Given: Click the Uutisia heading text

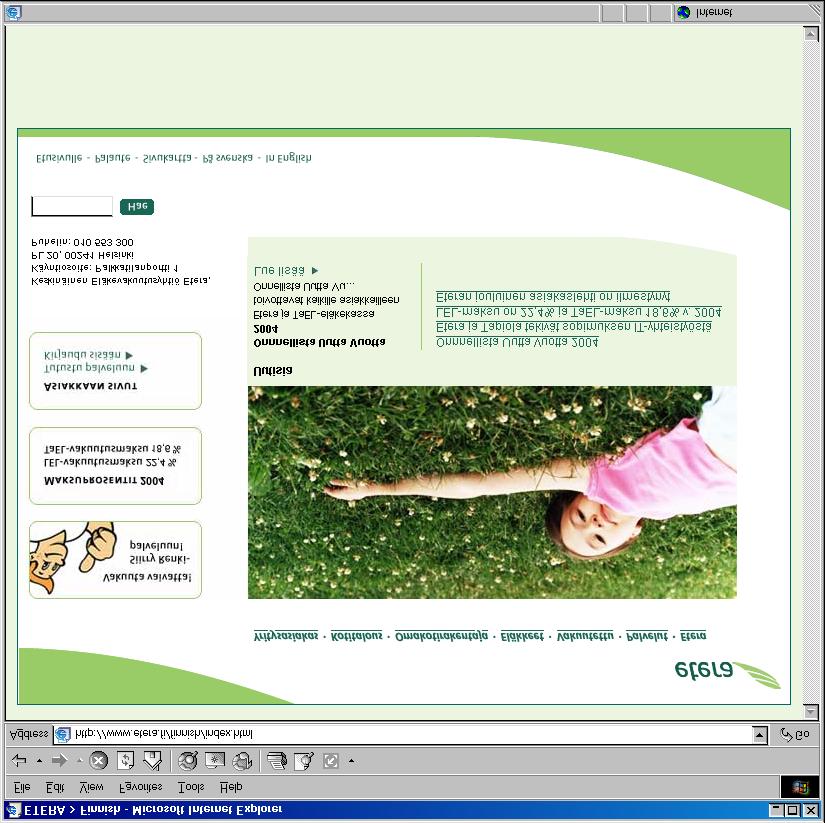Looking at the screenshot, I should (x=273, y=370).
